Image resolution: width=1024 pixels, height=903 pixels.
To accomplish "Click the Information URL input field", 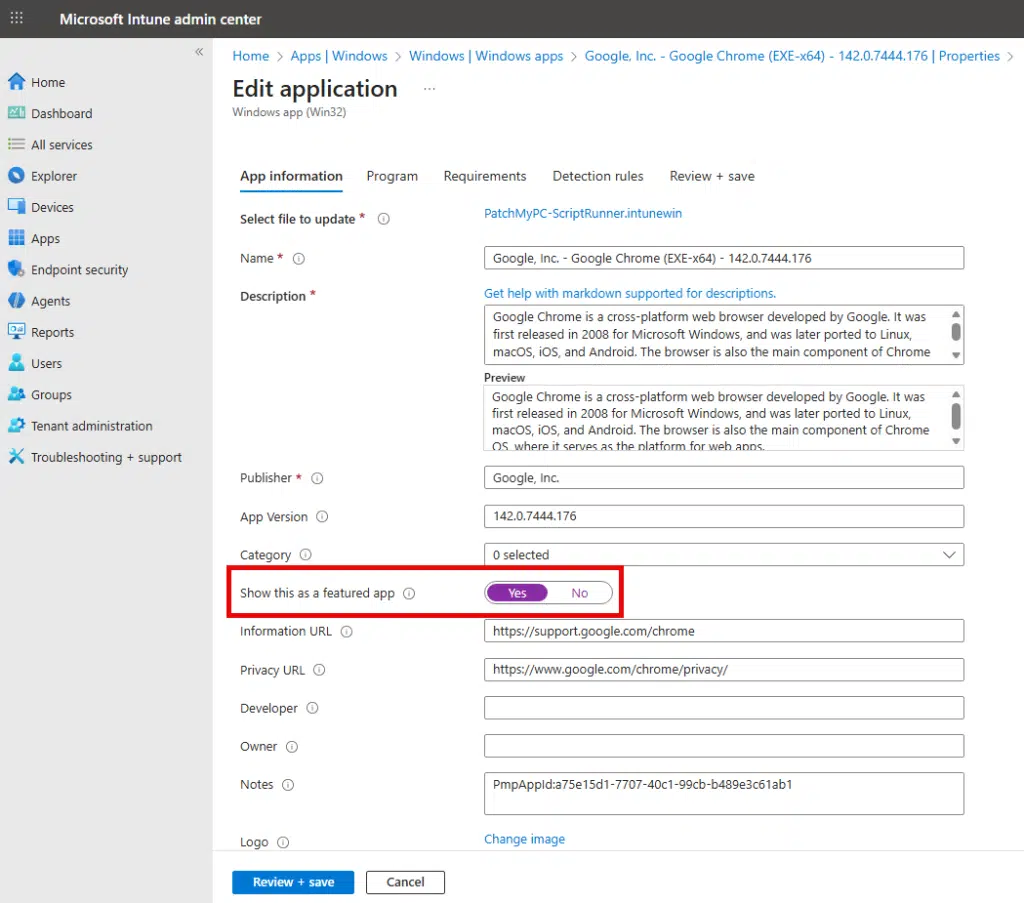I will (723, 631).
